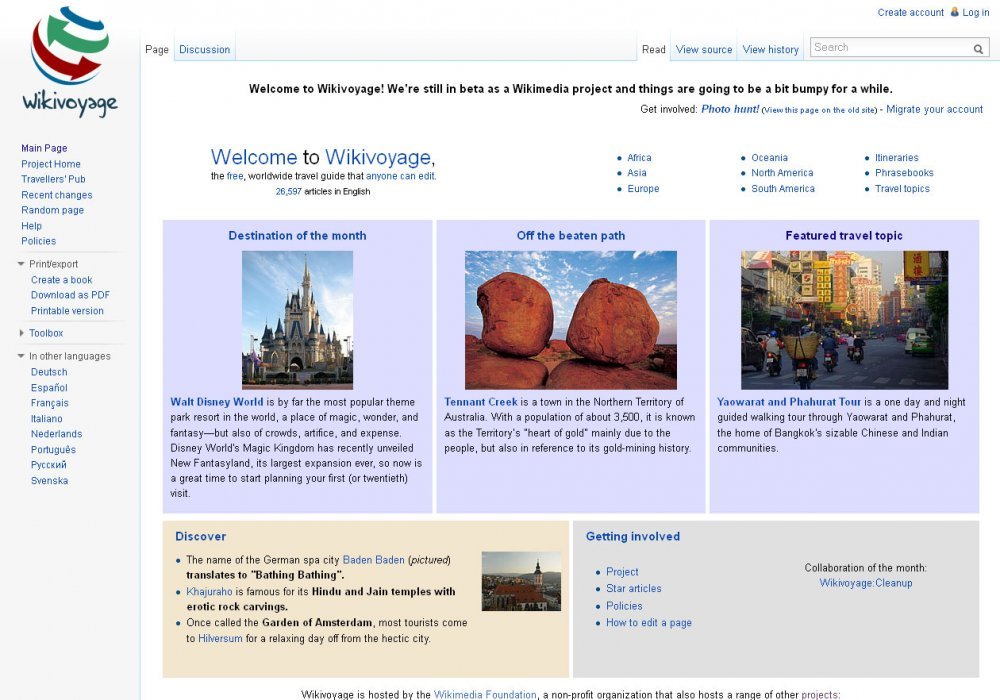Switch to the Español language version

tap(48, 388)
